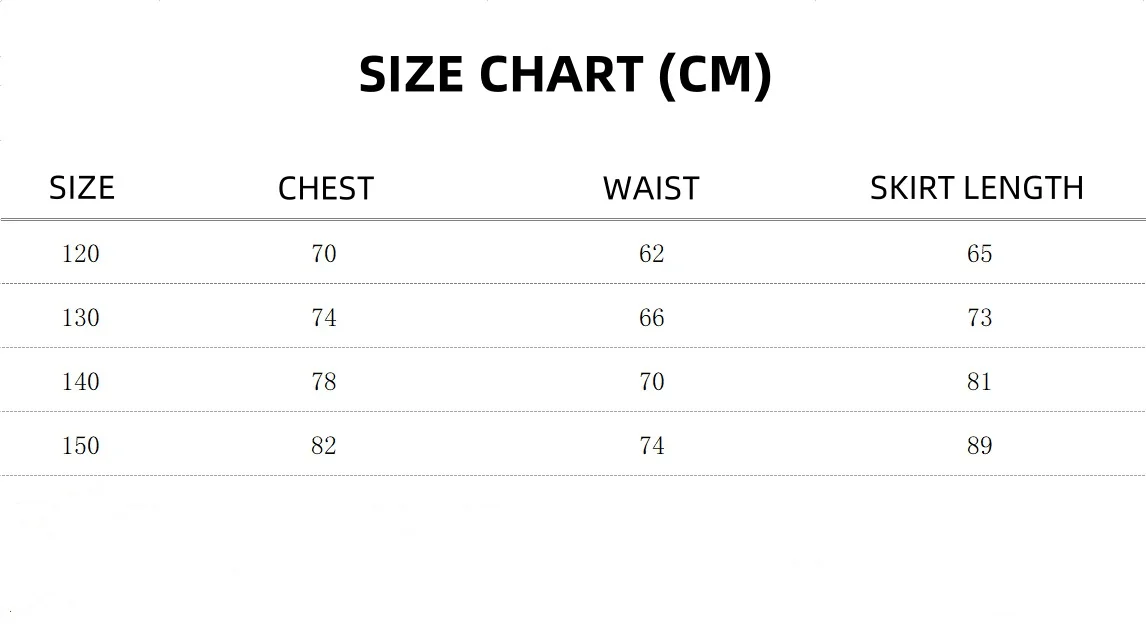Click skirt length value 81
The width and height of the screenshot is (1146, 638).
point(979,381)
